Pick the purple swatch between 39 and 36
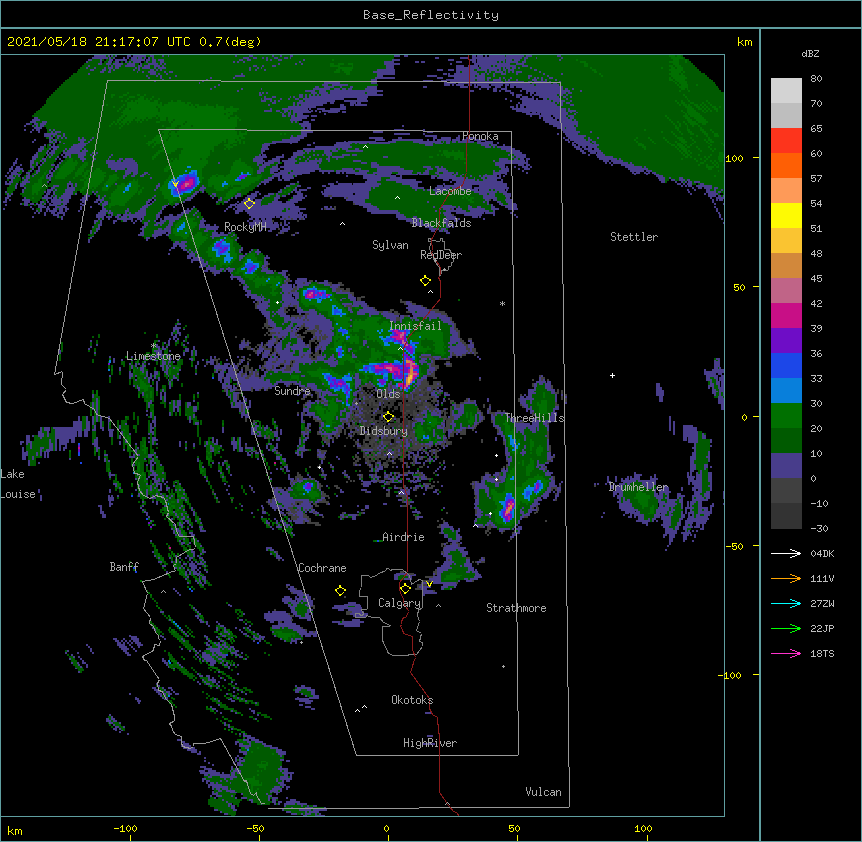This screenshot has height=842, width=862. point(786,341)
